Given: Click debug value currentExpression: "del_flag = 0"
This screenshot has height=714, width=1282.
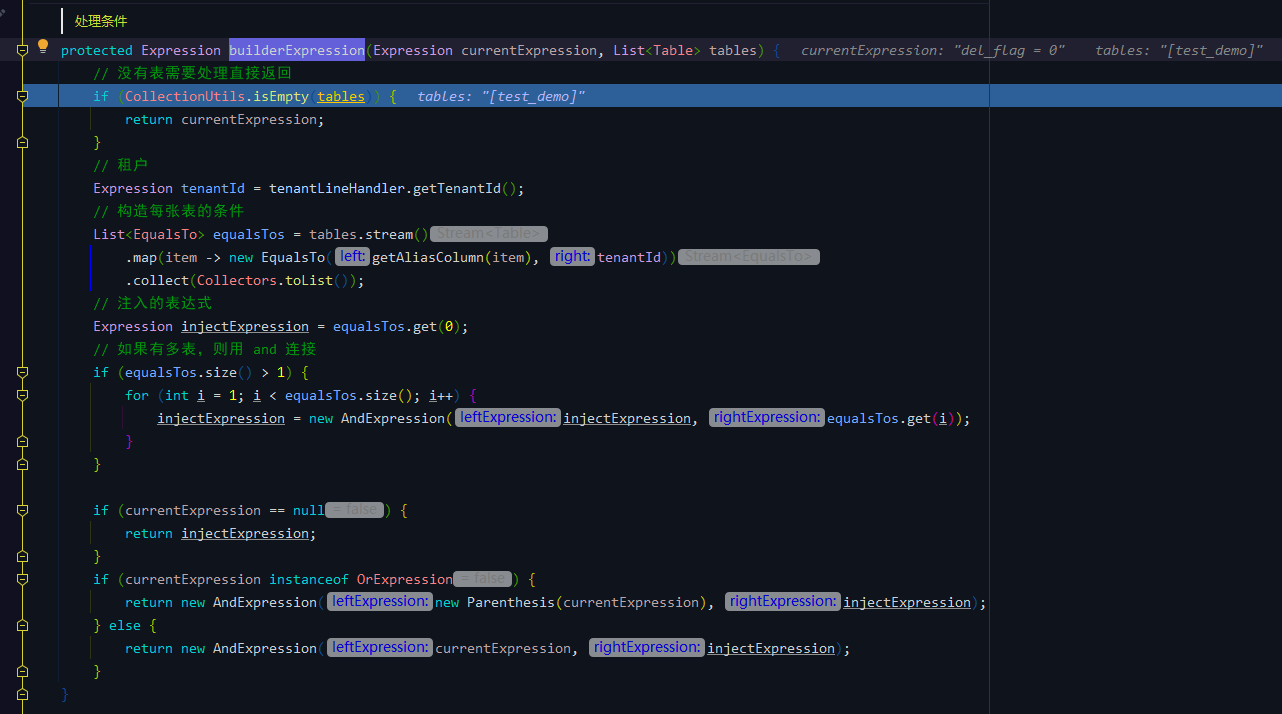Looking at the screenshot, I should pyautogui.click(x=933, y=50).
